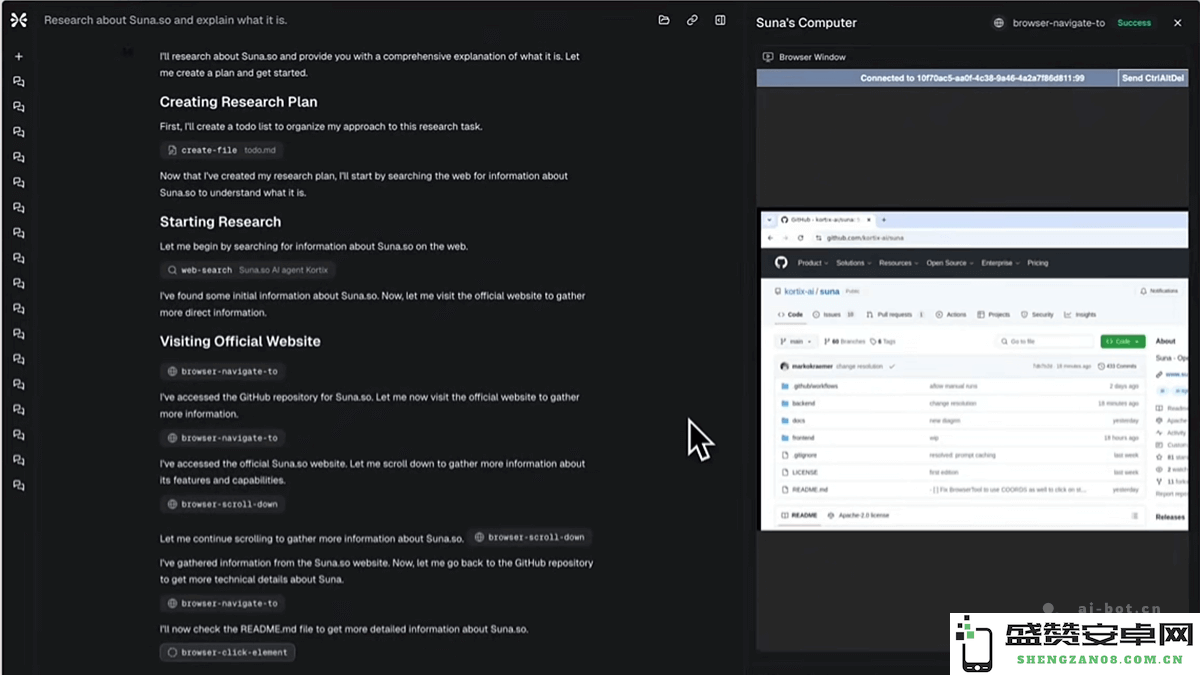
Task: Click the repository Notifications bell button
Action: pyautogui.click(x=1159, y=291)
